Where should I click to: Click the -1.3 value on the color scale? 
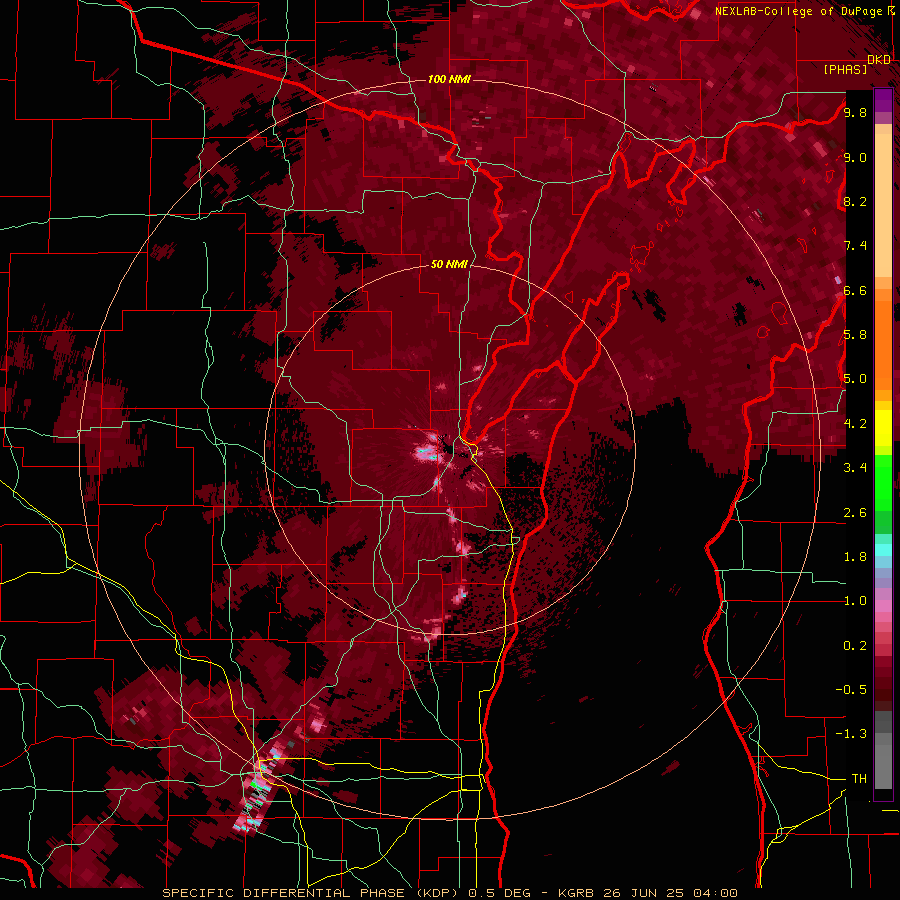851,734
